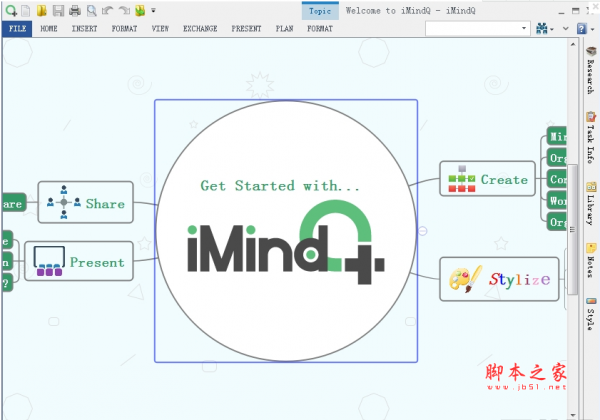Image resolution: width=600 pixels, height=420 pixels.
Task: Expand the binoculars find options arrow
Action: pos(552,29)
